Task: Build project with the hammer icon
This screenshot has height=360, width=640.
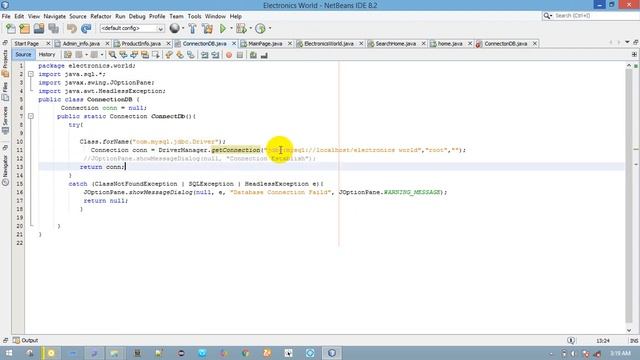Action: 192,29
